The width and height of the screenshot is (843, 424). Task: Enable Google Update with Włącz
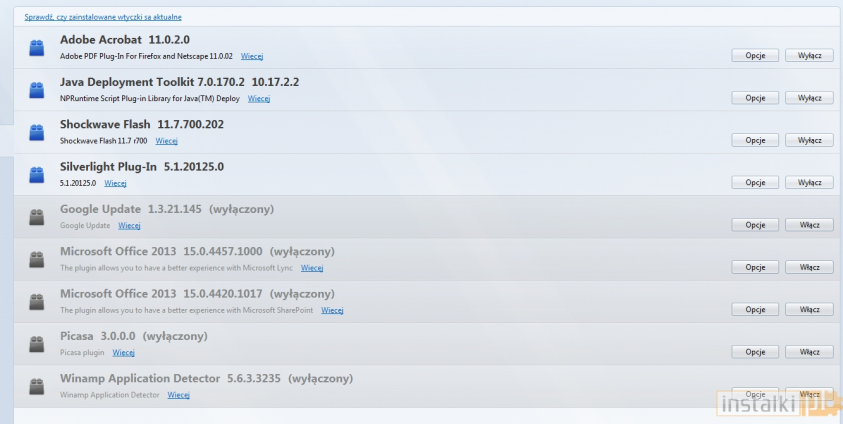809,225
